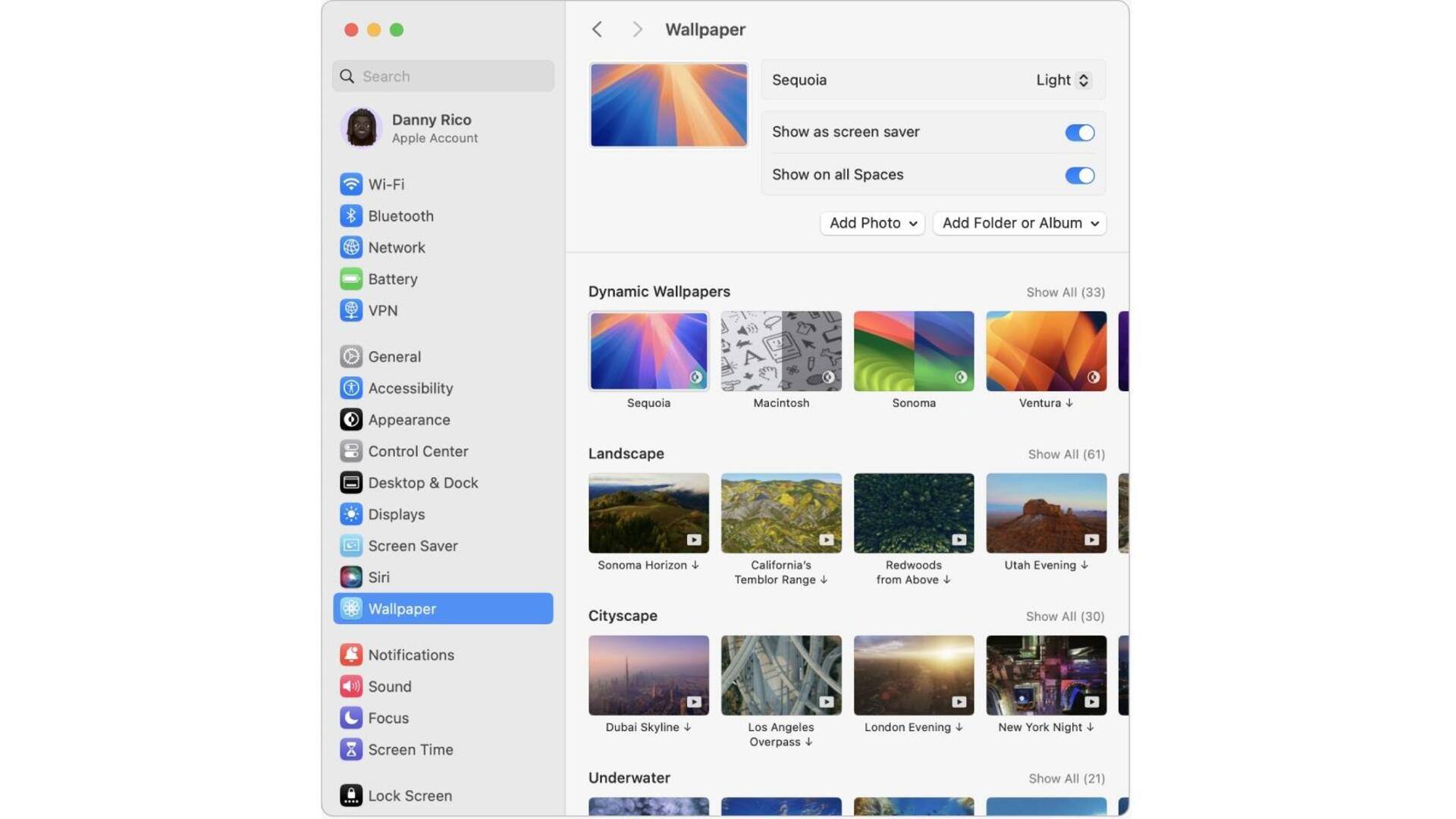Screen dimensions: 1456x819
Task: Choose Los Angeles Overpass thumbnail
Action: (781, 676)
